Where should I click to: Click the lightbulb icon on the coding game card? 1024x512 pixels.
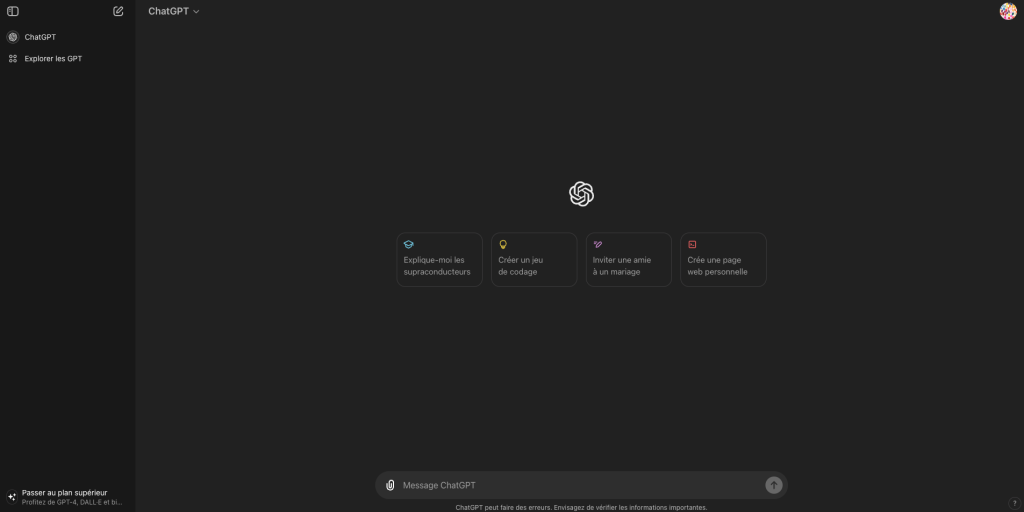[x=503, y=244]
